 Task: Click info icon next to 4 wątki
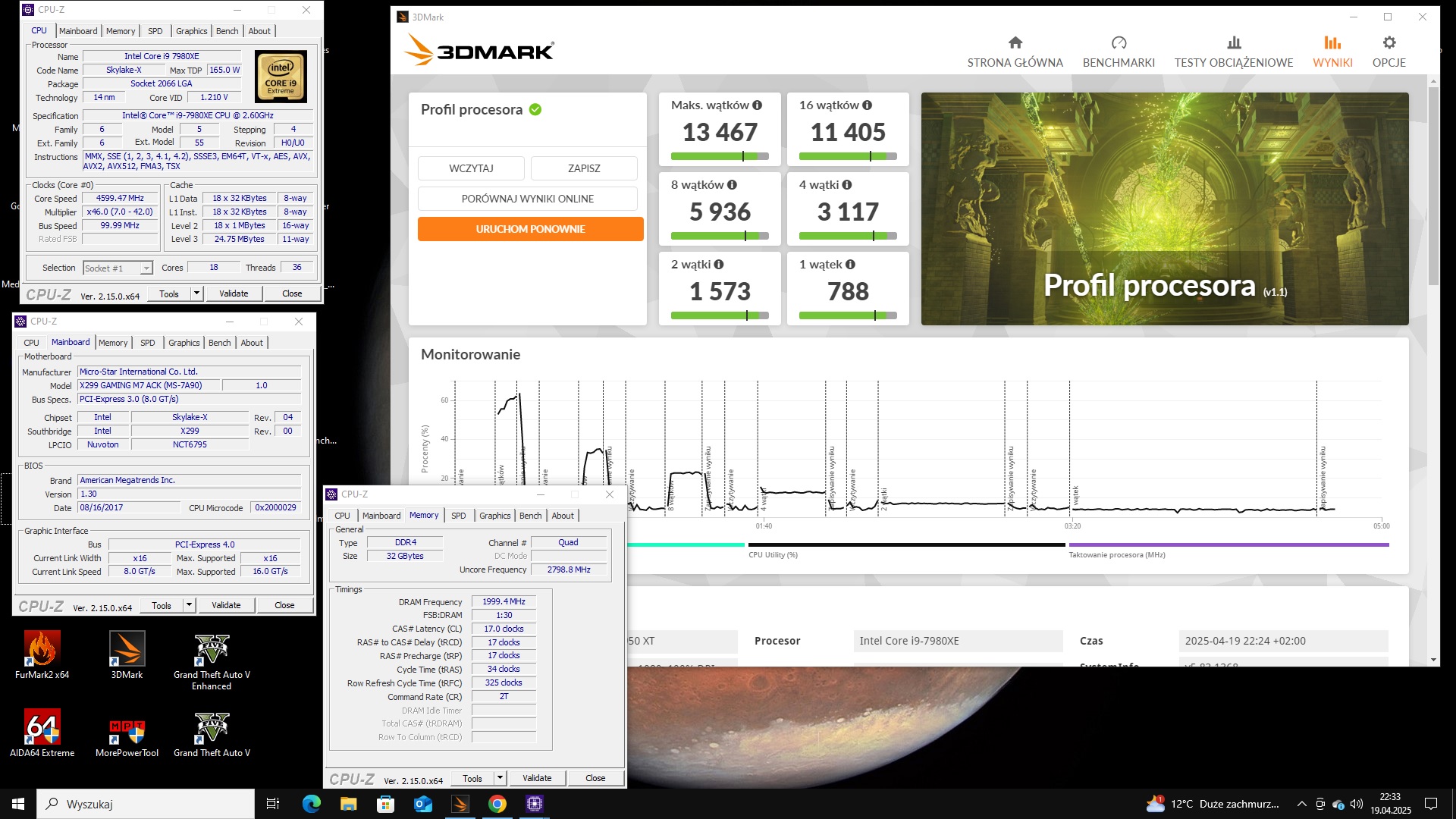coord(846,185)
